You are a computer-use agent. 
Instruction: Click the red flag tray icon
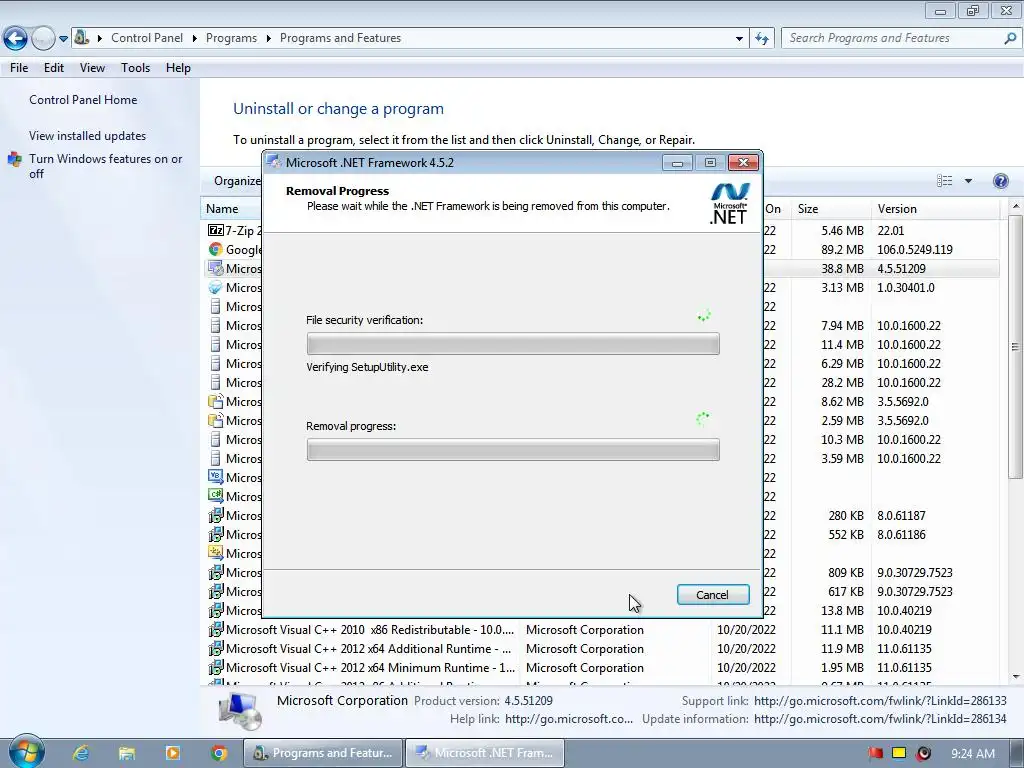[x=876, y=753]
